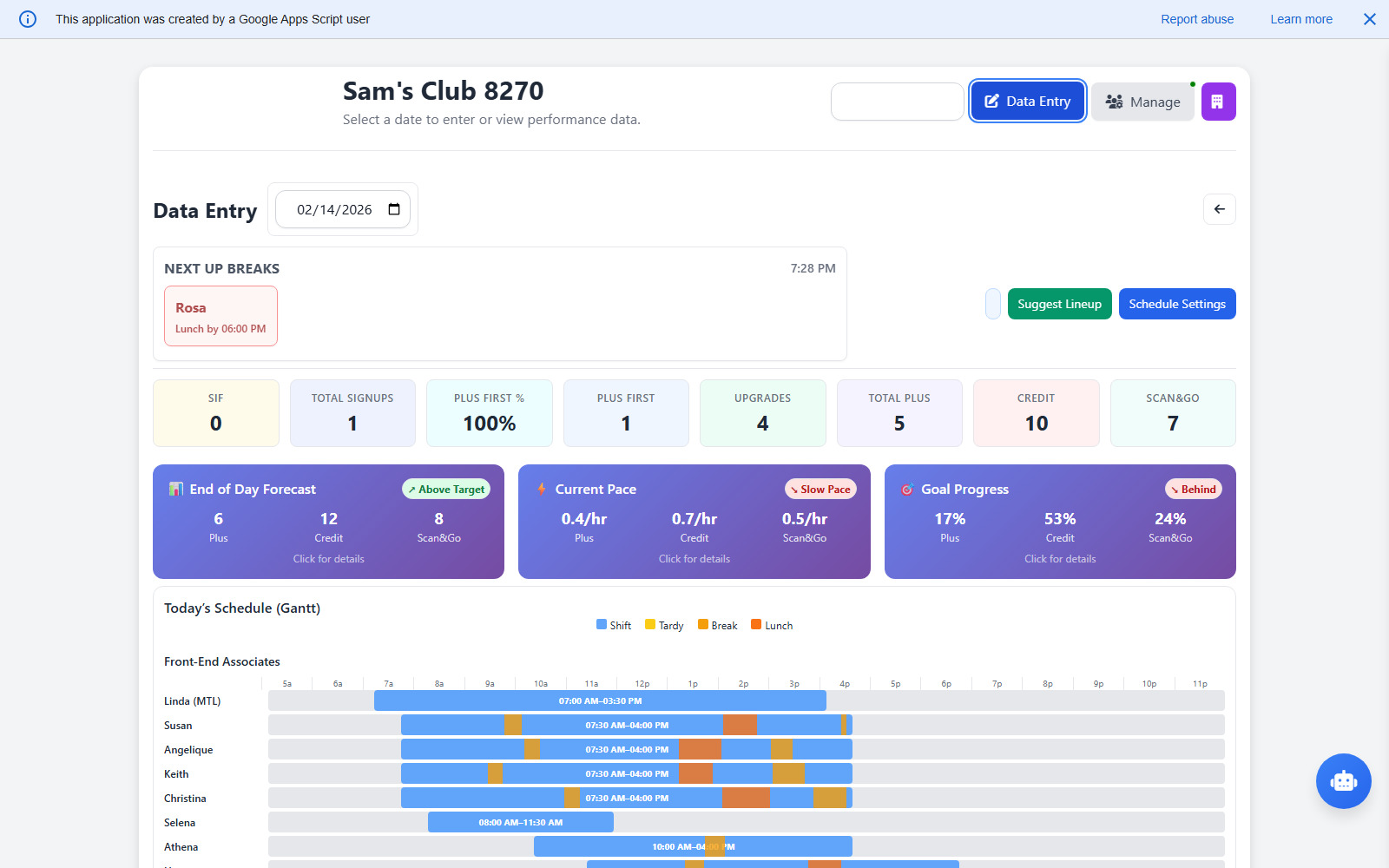Click the back arrow icon above the breaks panel
Screen dimensions: 1389x868
click(1219, 209)
